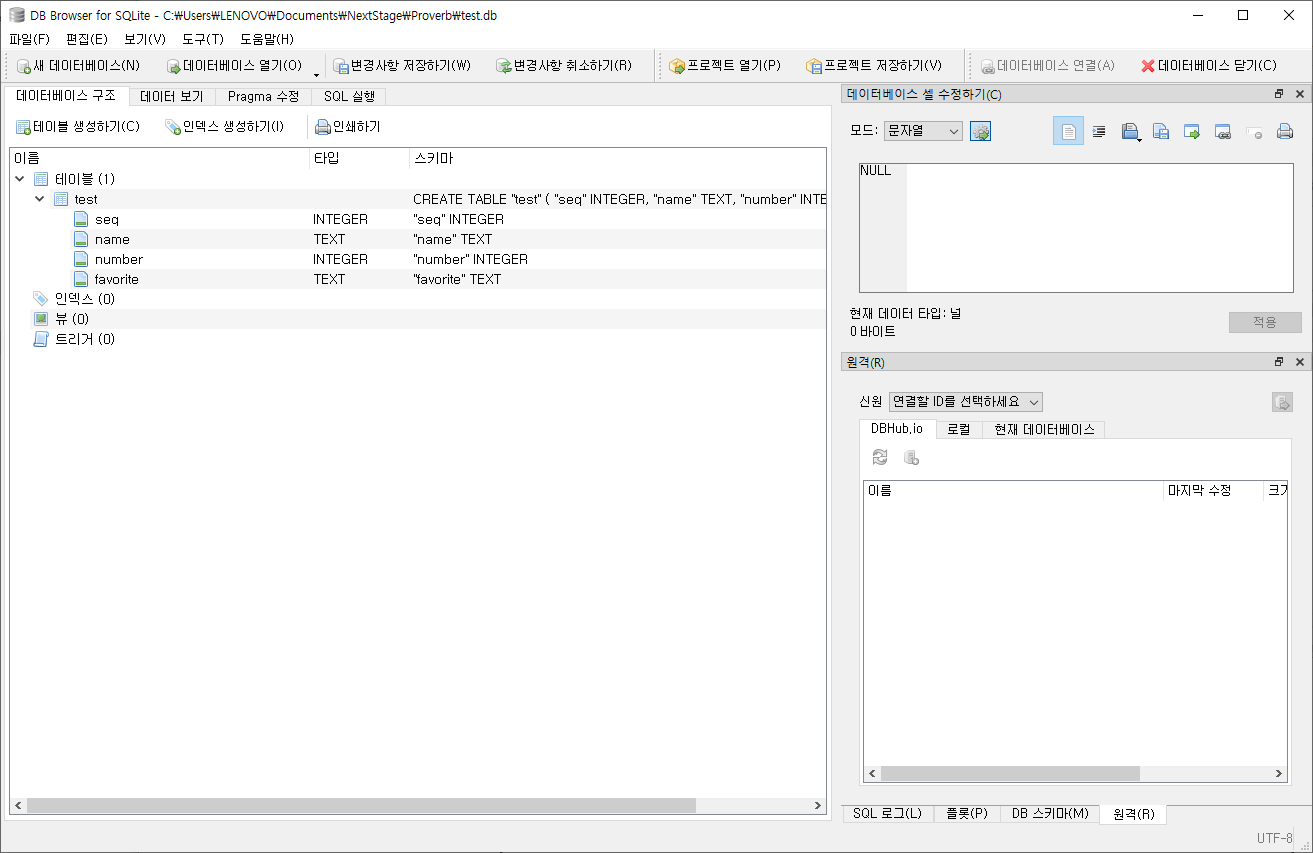The height and width of the screenshot is (853, 1313).
Task: Close the 원격(R) panel
Action: tap(1300, 362)
